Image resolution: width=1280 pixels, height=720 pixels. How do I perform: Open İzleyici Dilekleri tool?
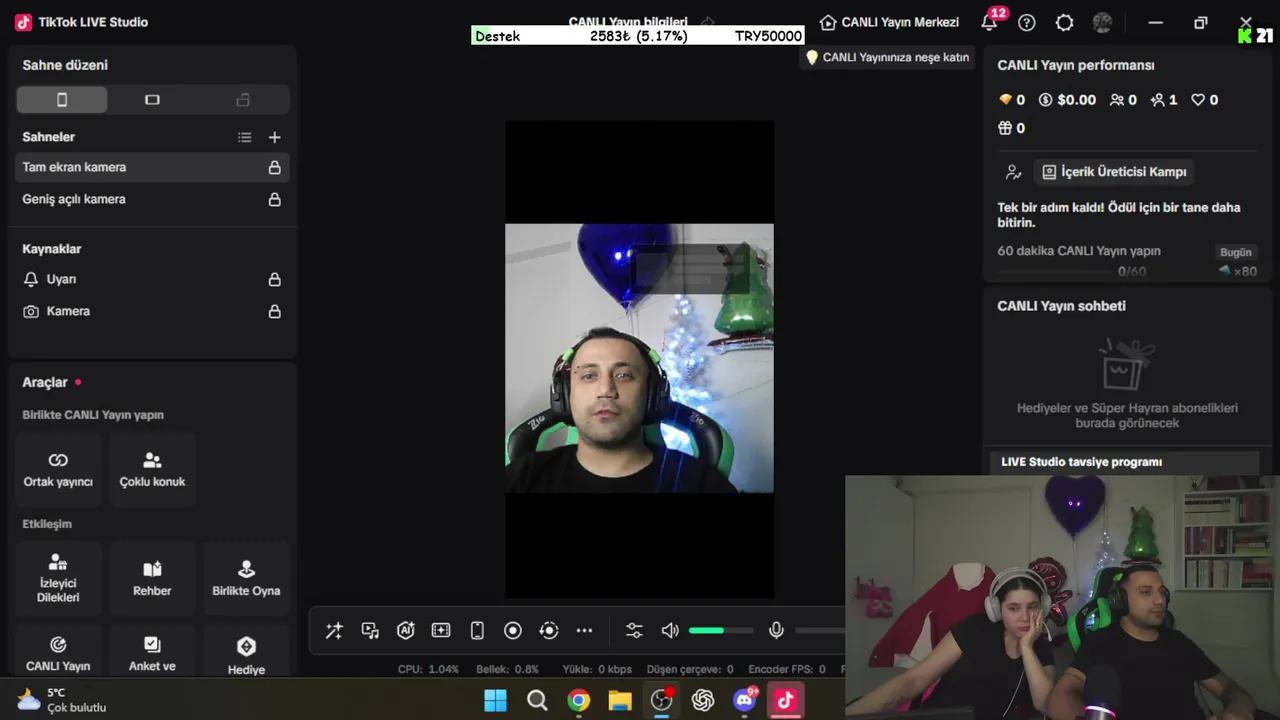click(x=58, y=579)
